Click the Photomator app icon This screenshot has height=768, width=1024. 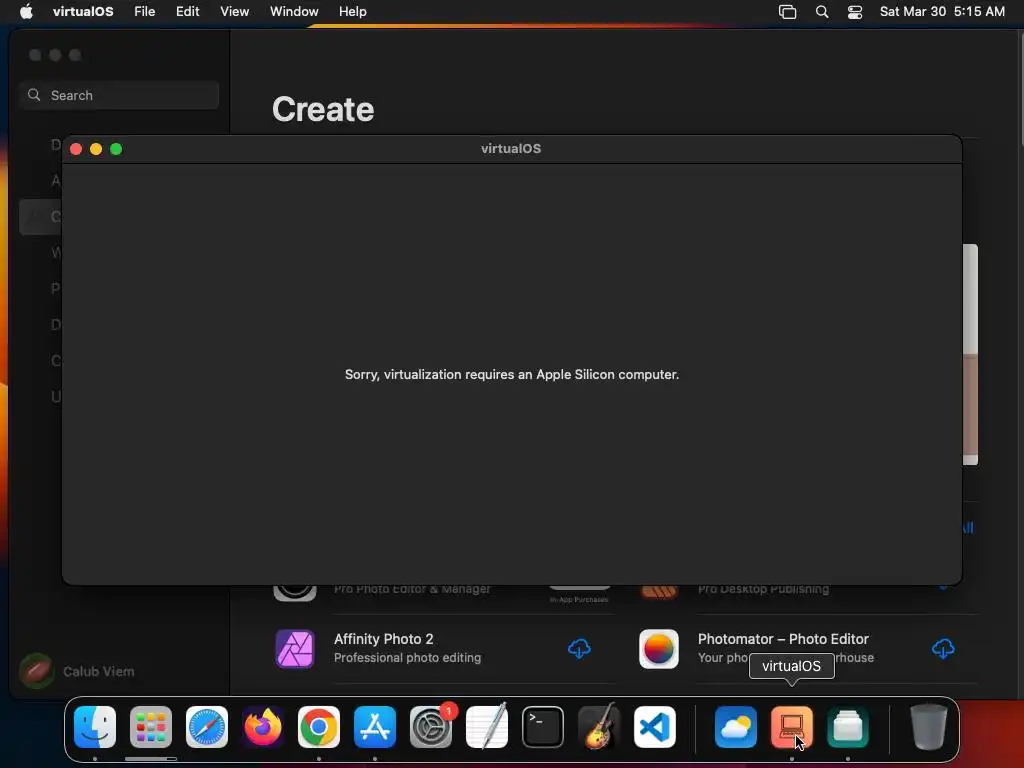coord(658,648)
